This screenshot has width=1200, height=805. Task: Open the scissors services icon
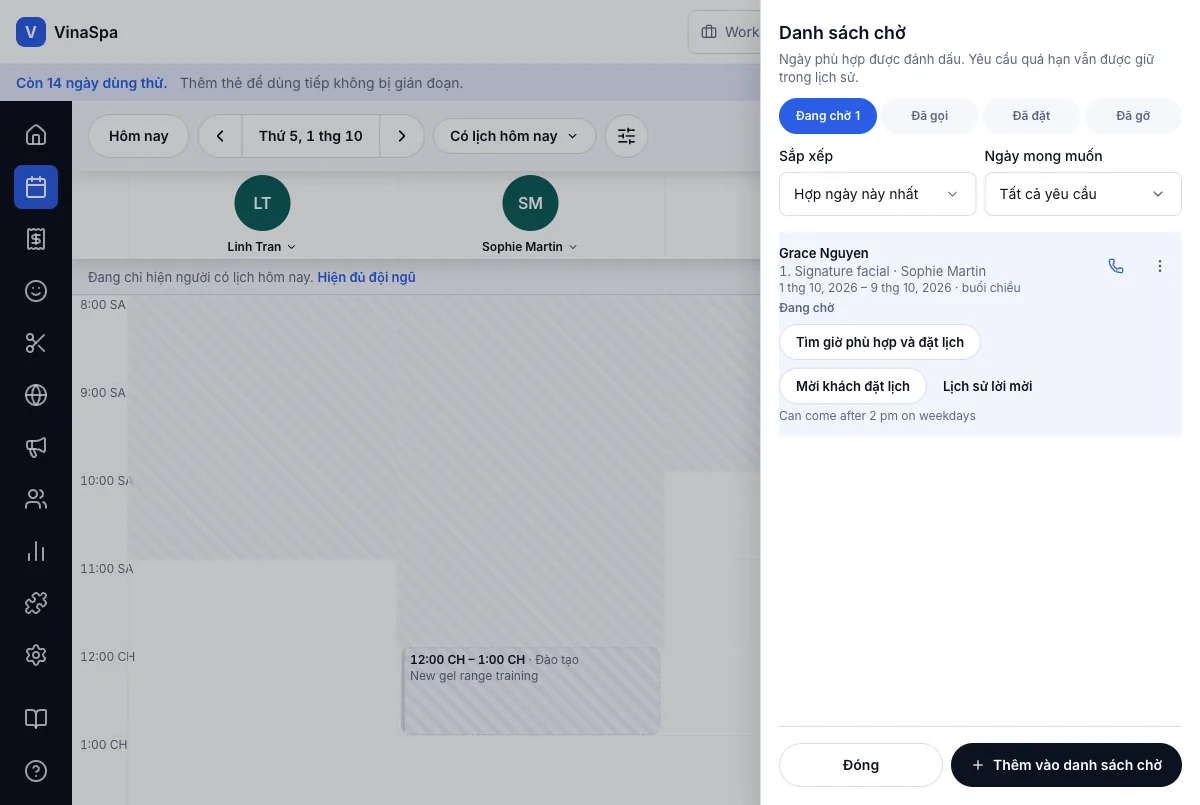coord(36,343)
